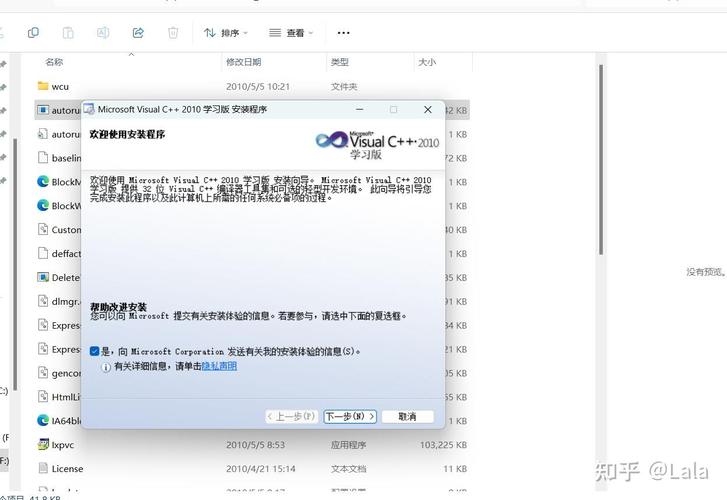
Task: Sort by the 类型 column header
Action: coord(339,62)
